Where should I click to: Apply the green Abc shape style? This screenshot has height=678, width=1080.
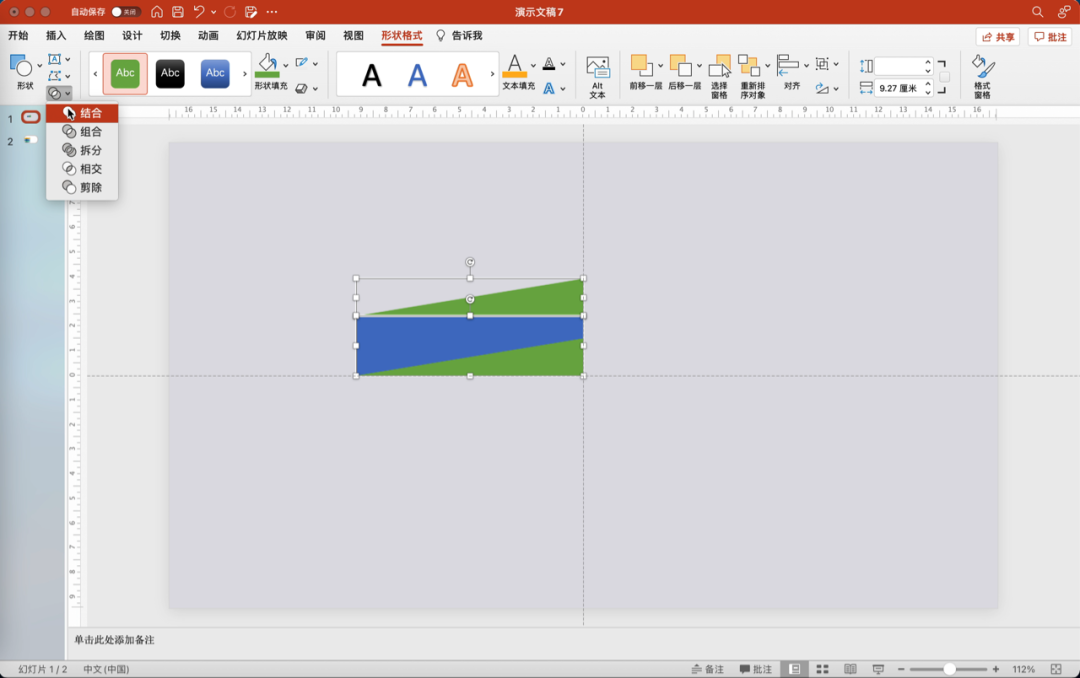125,73
